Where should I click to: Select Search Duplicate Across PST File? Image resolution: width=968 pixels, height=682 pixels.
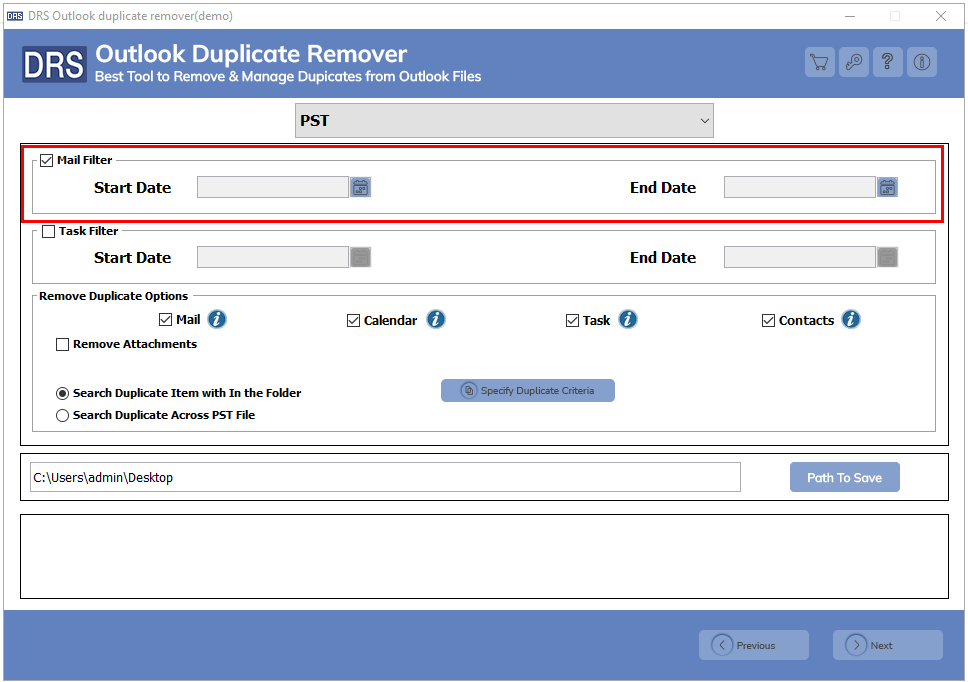point(62,415)
